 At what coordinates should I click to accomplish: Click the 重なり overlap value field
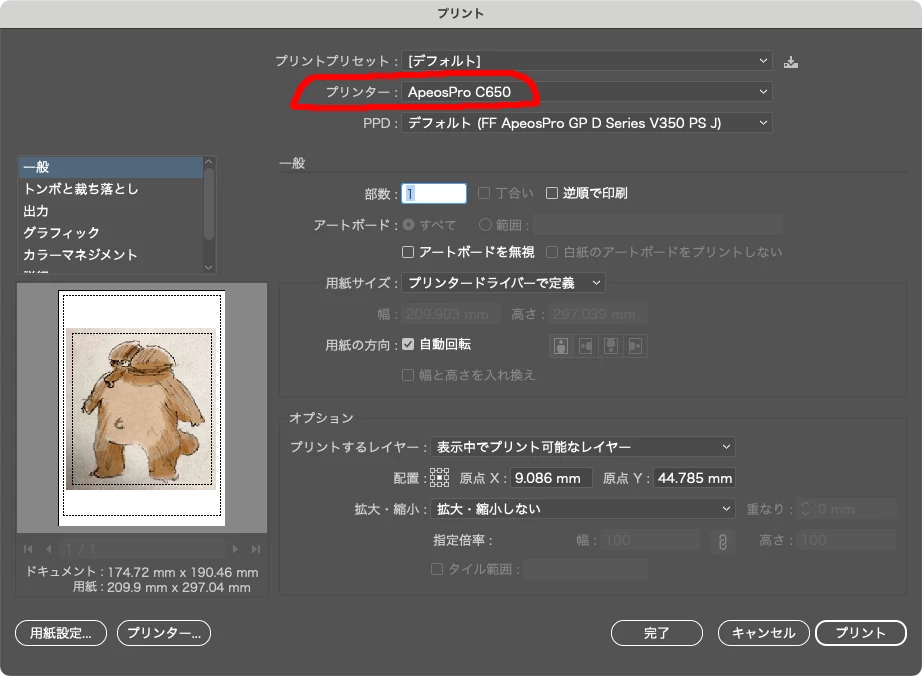click(855, 509)
